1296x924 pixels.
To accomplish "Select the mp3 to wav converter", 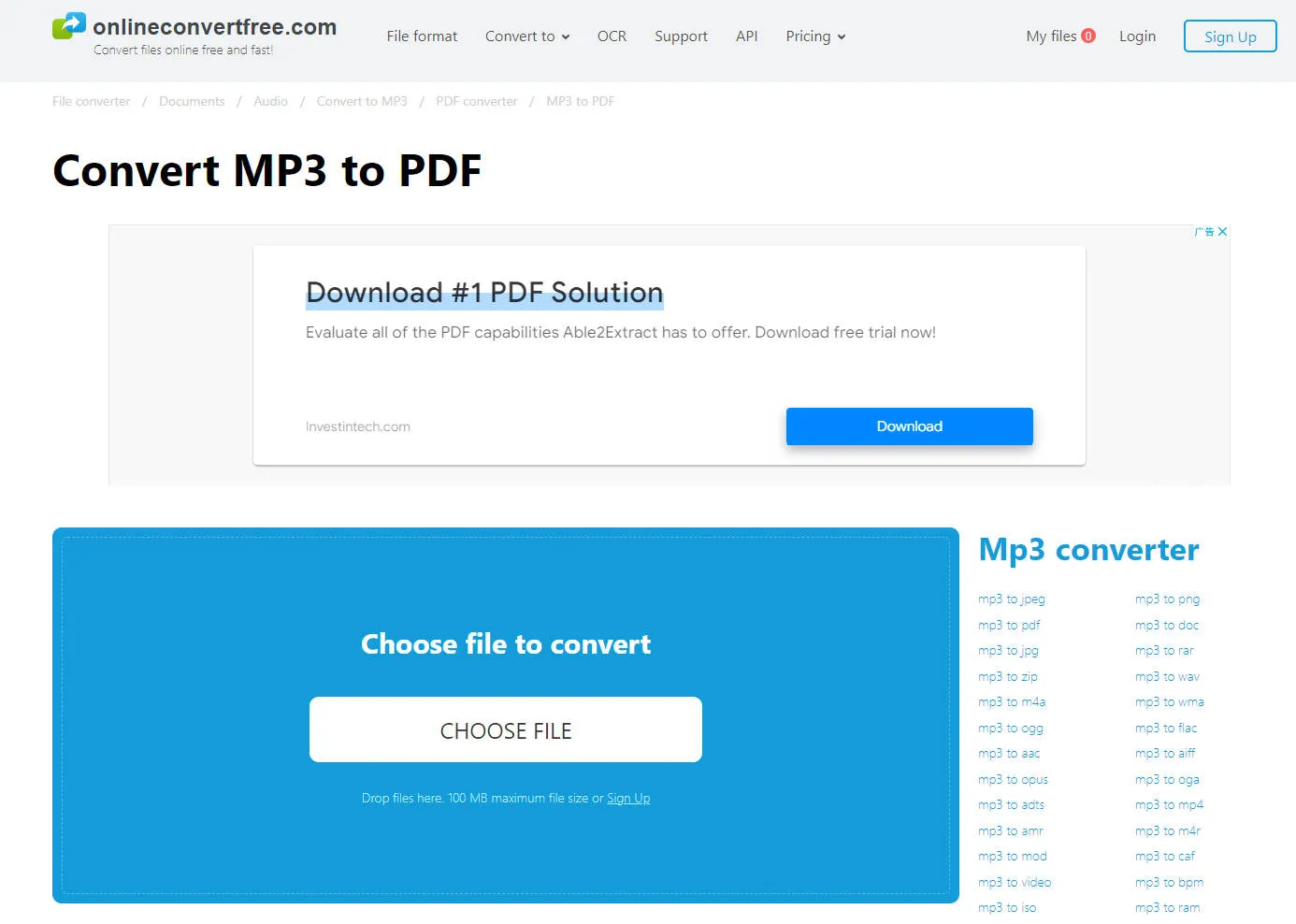I will (x=1166, y=676).
